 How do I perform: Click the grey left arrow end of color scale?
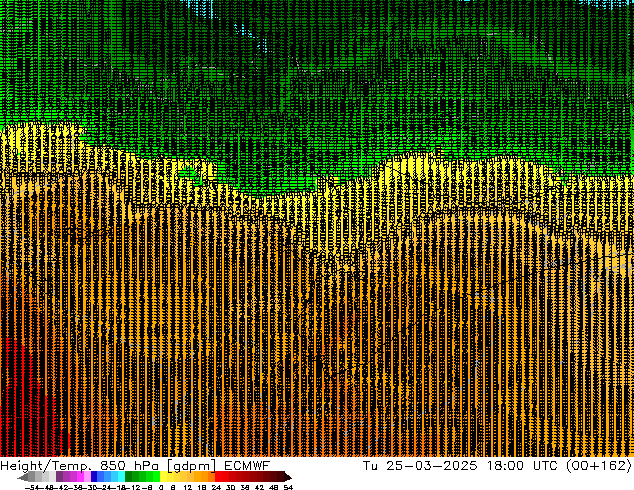[23, 477]
